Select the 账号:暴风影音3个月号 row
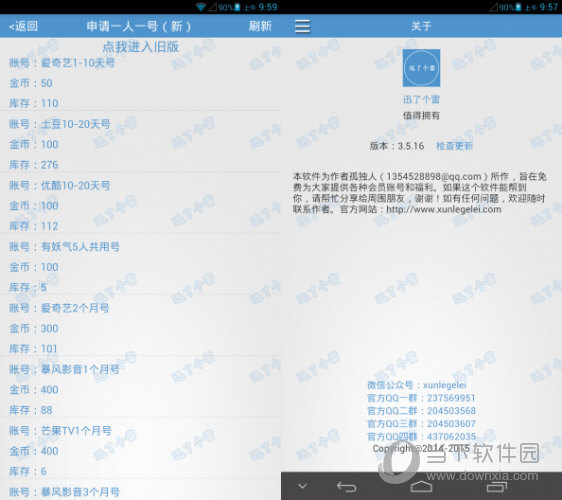This screenshot has width=562, height=500. click(x=64, y=492)
